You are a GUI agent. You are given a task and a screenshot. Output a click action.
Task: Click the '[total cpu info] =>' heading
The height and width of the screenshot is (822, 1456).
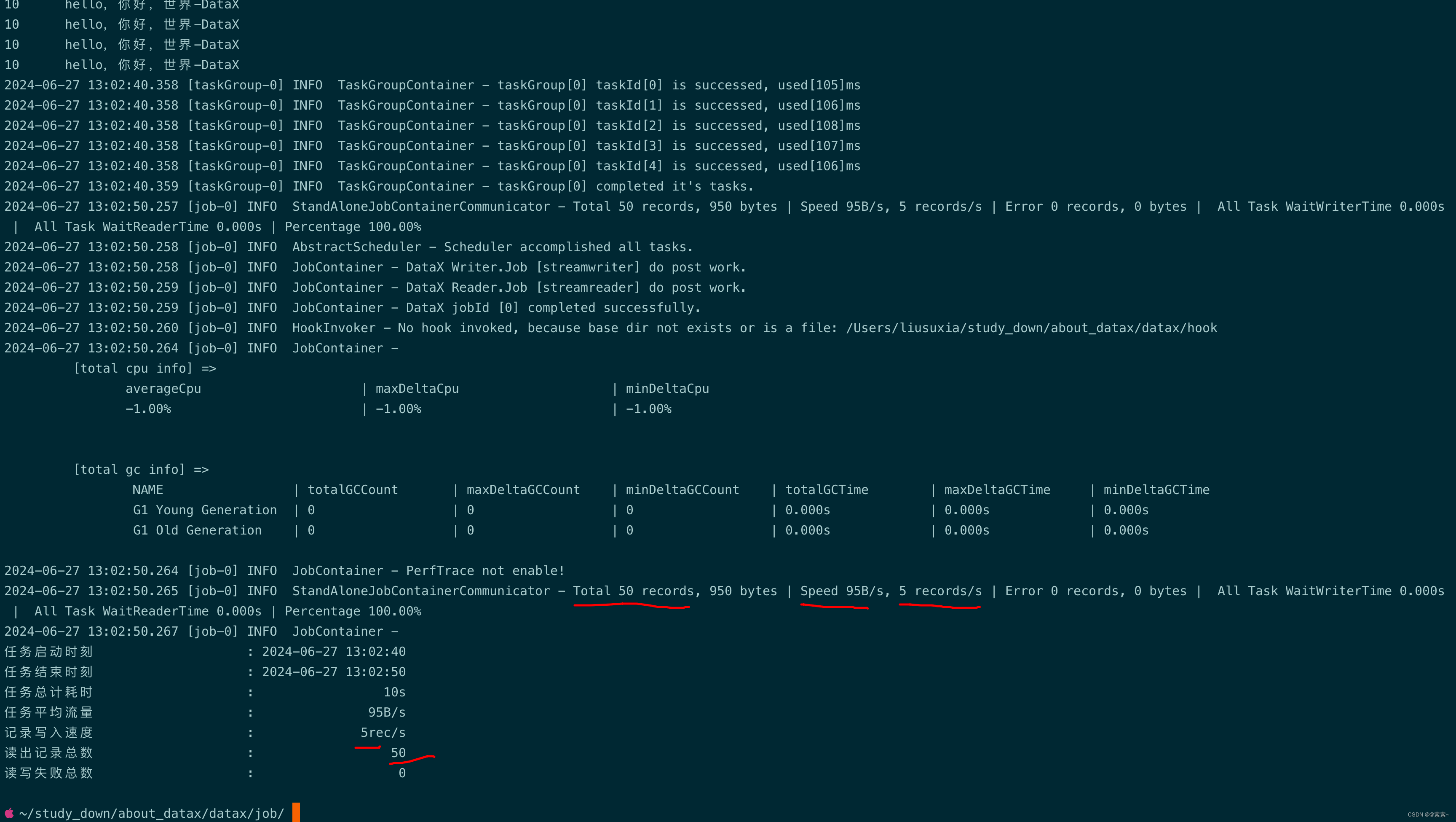pos(145,369)
